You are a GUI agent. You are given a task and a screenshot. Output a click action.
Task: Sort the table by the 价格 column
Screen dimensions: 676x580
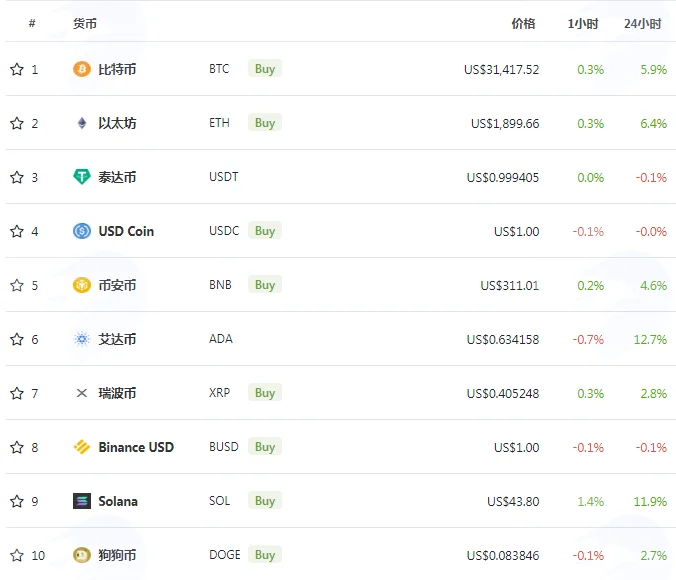pos(523,24)
